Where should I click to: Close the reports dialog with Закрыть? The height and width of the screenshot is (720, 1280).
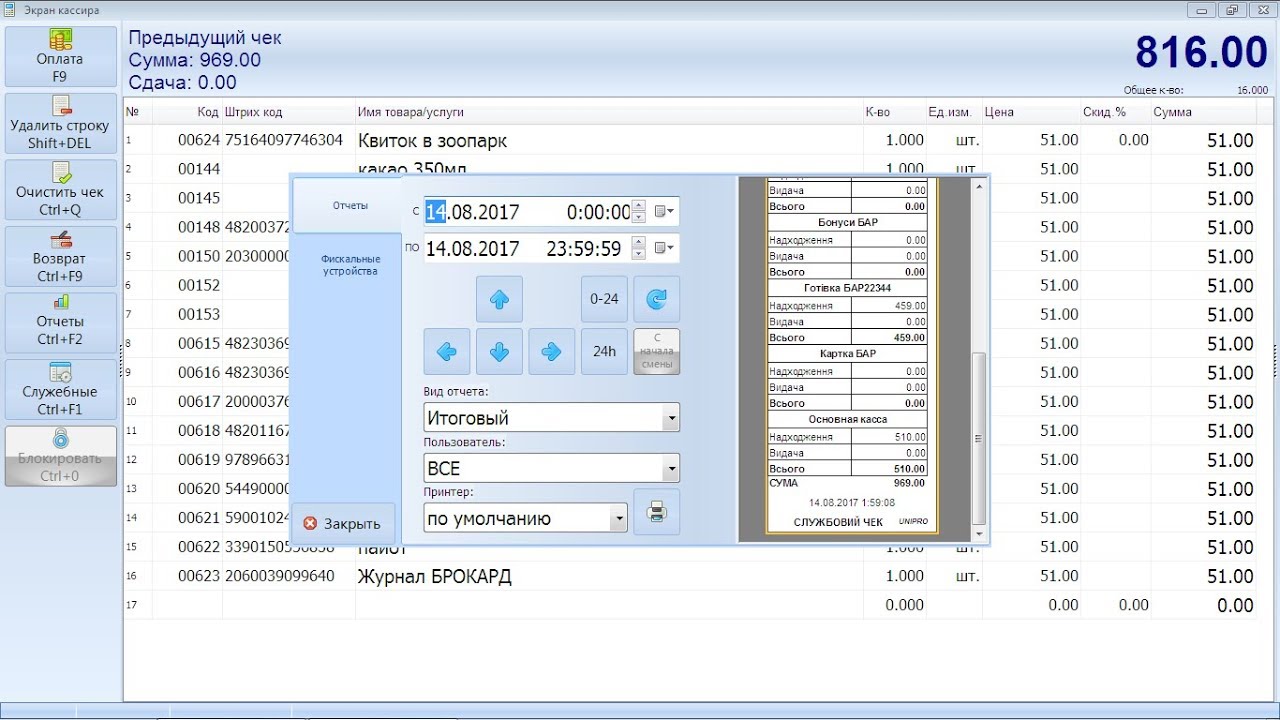tap(343, 524)
